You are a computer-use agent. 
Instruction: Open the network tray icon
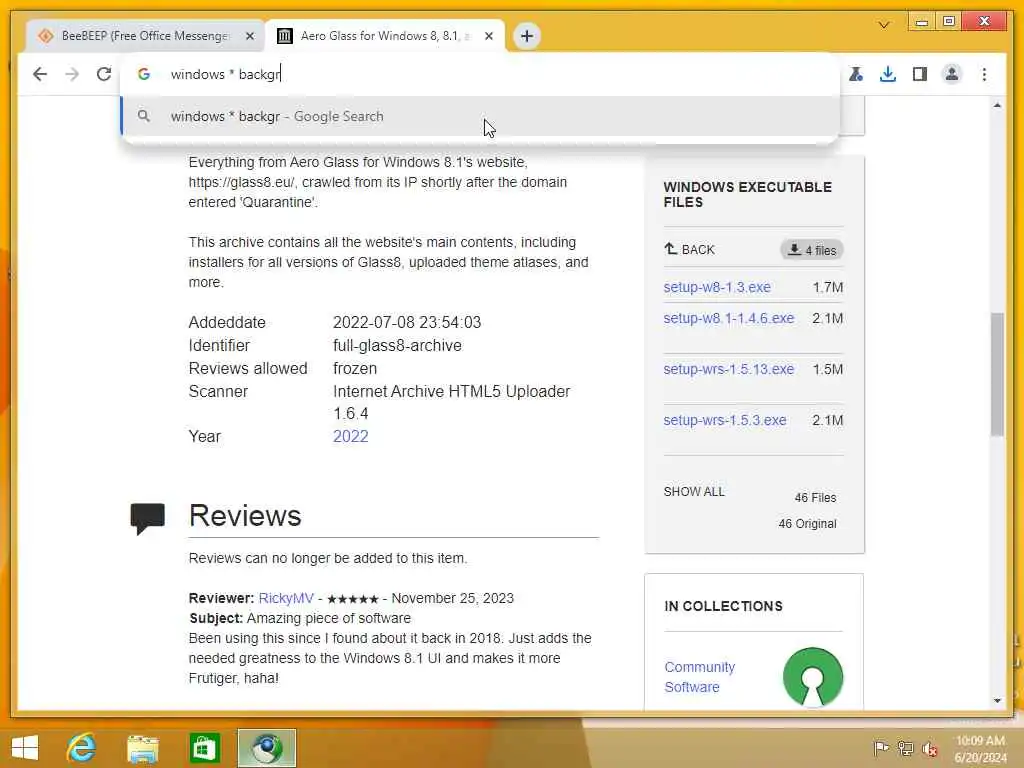tap(905, 748)
